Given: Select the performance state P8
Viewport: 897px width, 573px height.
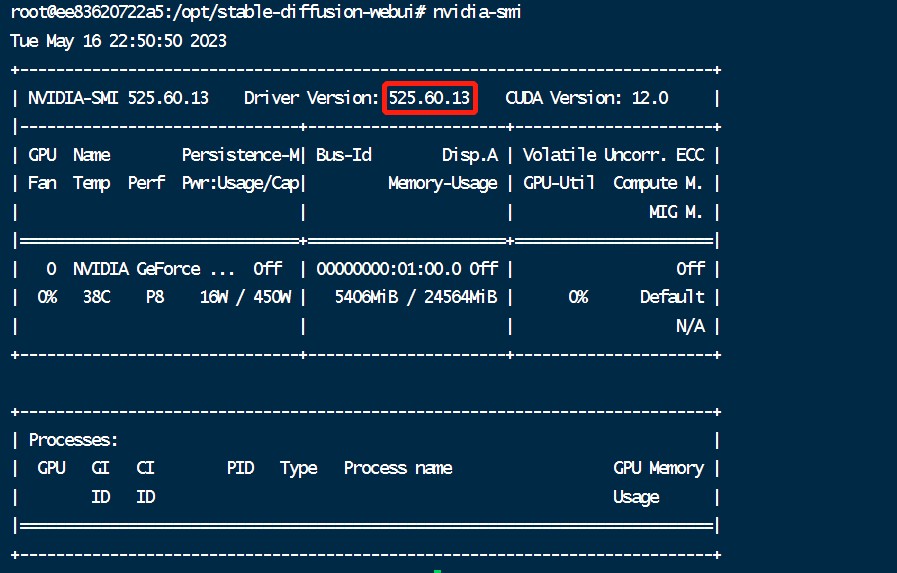Looking at the screenshot, I should tap(154, 297).
